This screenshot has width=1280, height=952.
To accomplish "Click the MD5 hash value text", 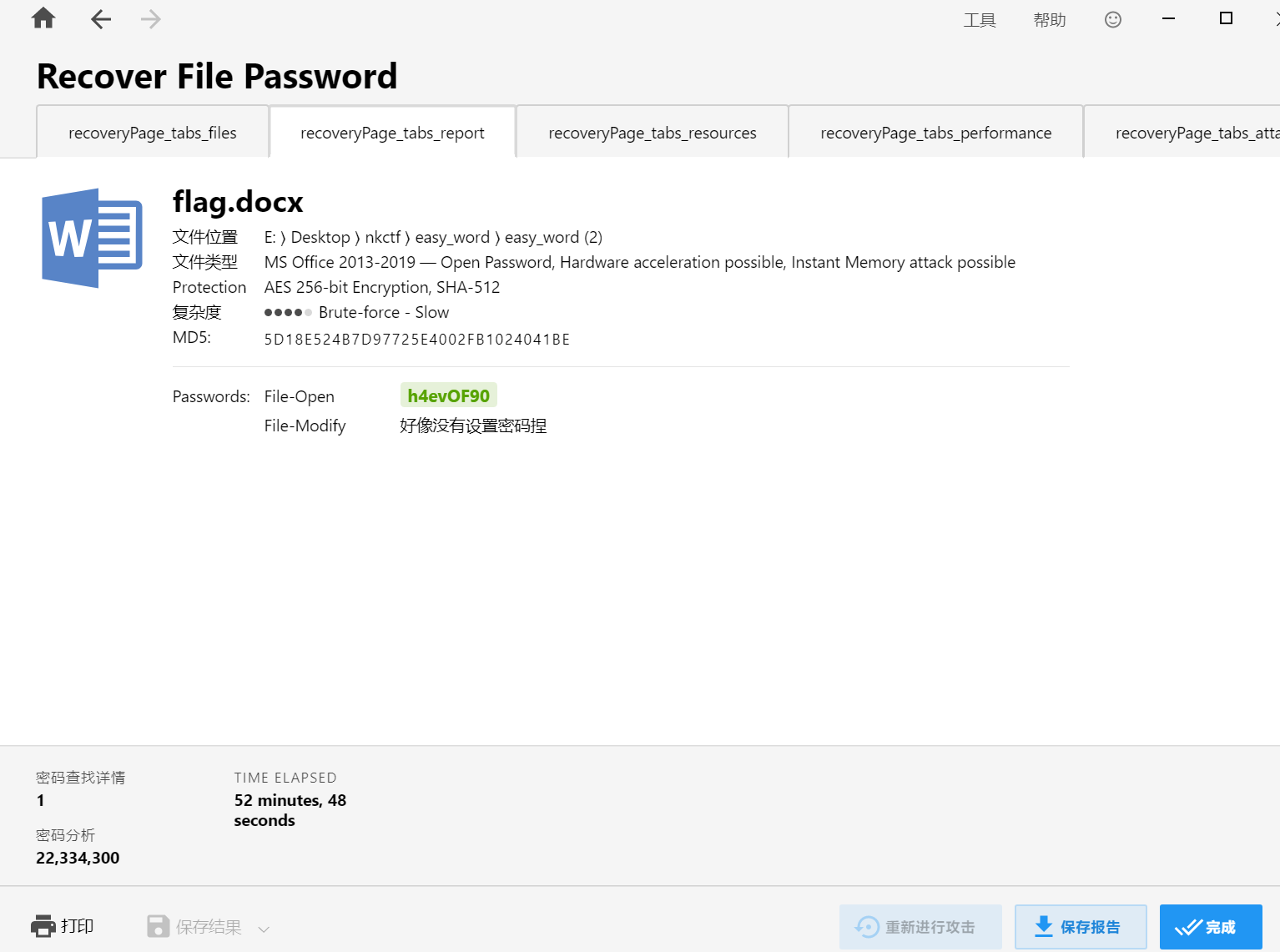I will pyautogui.click(x=417, y=339).
